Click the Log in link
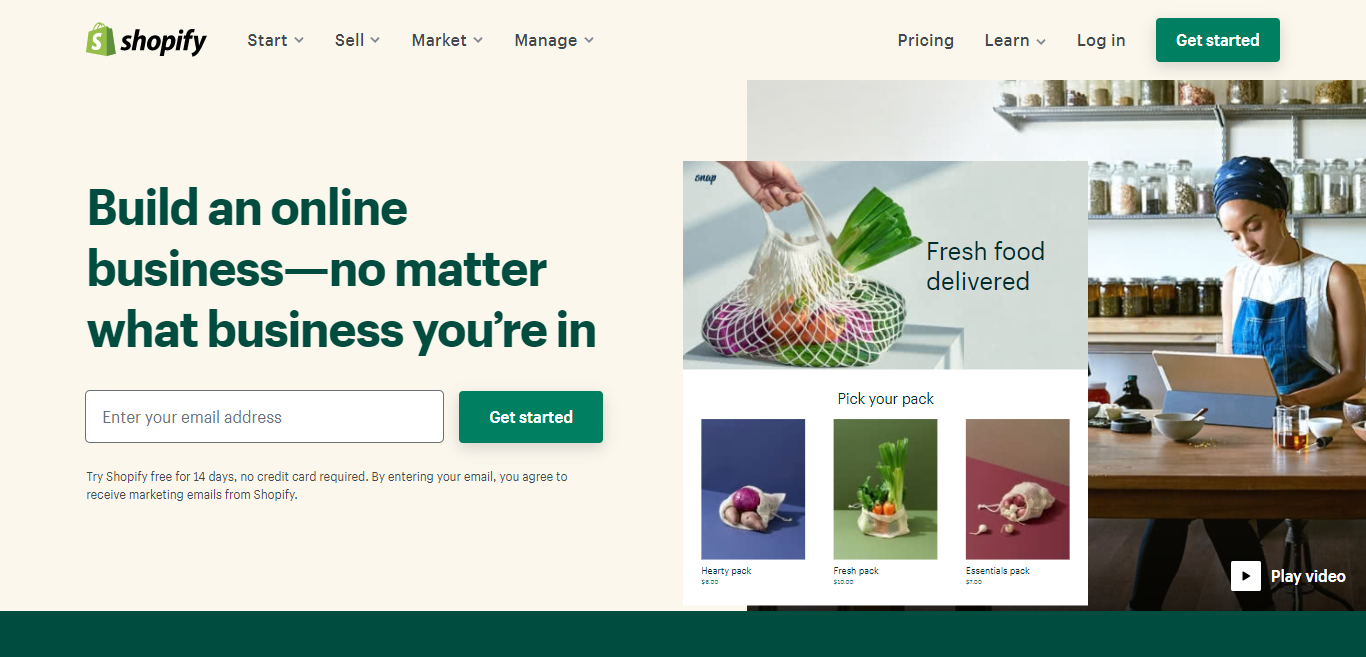The image size is (1366, 657). point(1101,40)
